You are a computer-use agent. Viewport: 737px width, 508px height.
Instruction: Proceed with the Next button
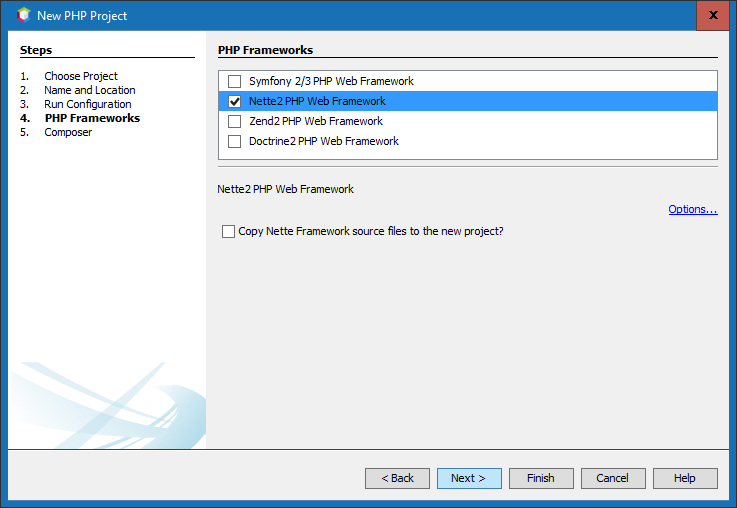point(469,478)
